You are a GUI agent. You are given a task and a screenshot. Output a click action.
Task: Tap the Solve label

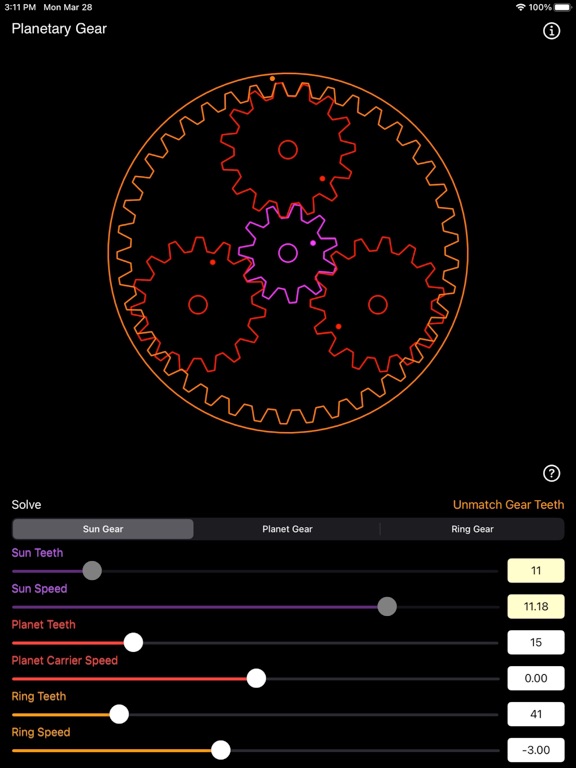(26, 505)
